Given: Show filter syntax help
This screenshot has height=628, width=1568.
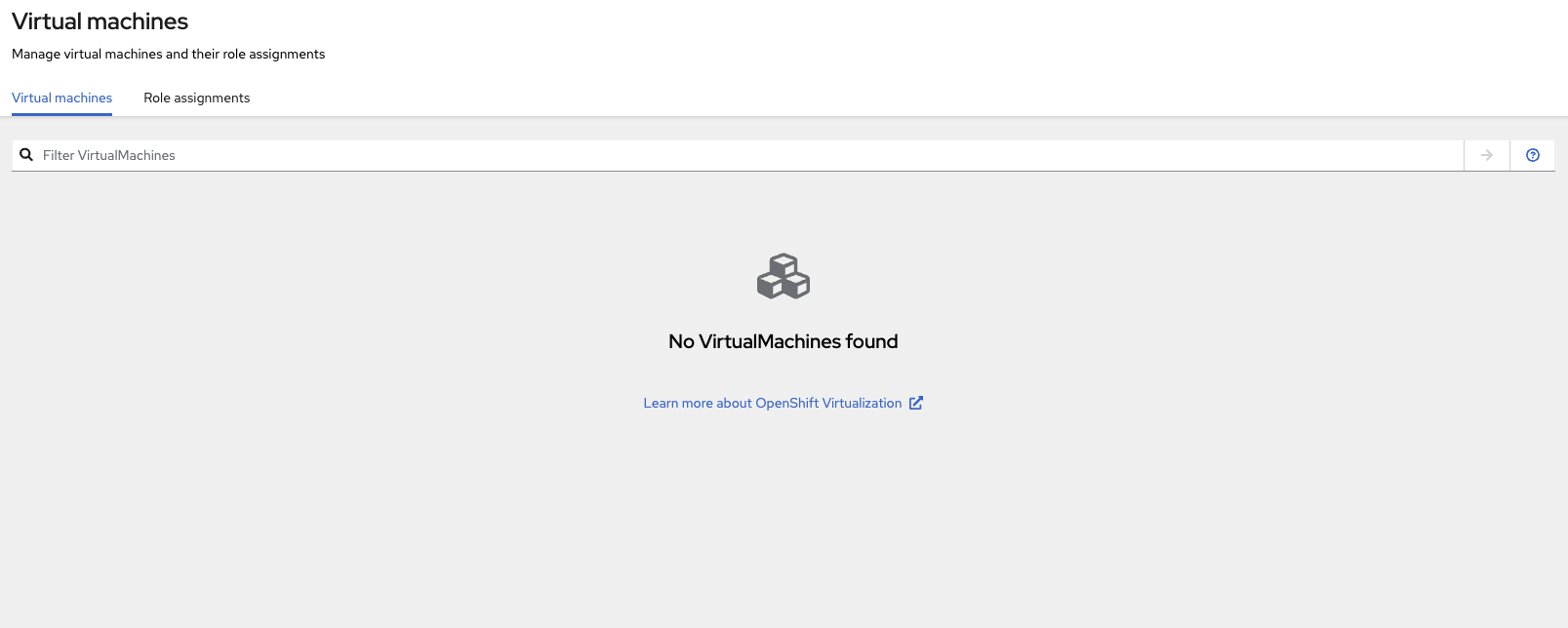Looking at the screenshot, I should coord(1532,155).
